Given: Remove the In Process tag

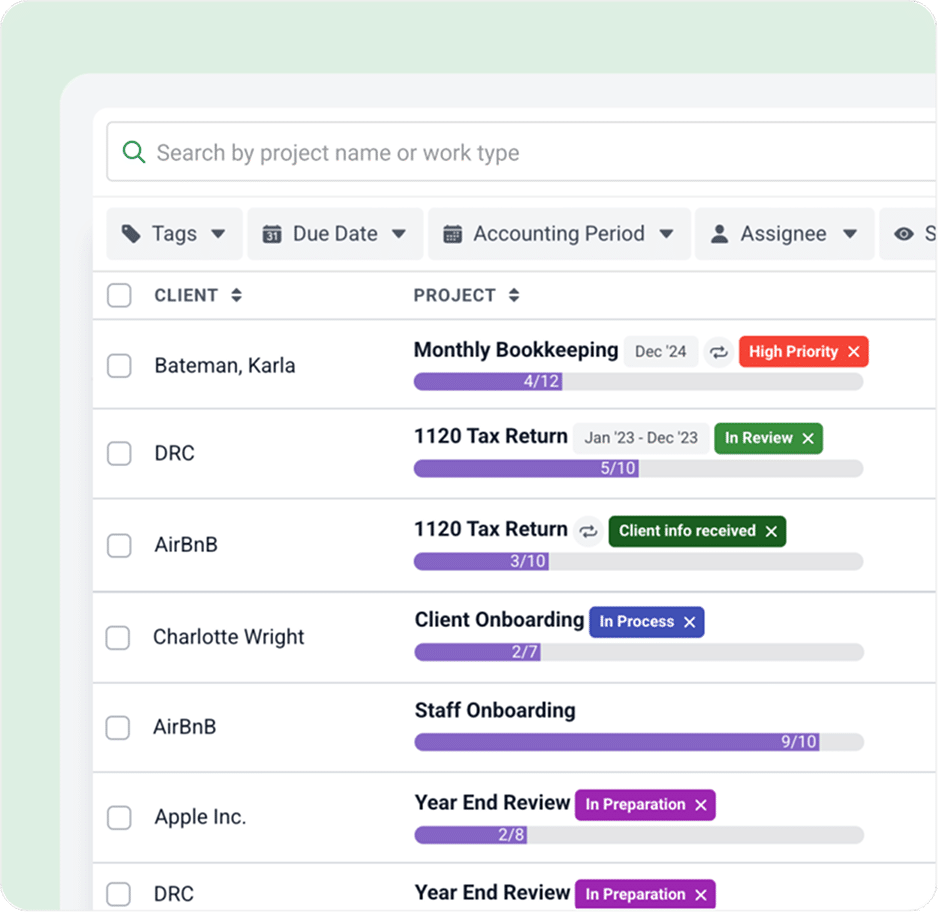Looking at the screenshot, I should pos(689,622).
